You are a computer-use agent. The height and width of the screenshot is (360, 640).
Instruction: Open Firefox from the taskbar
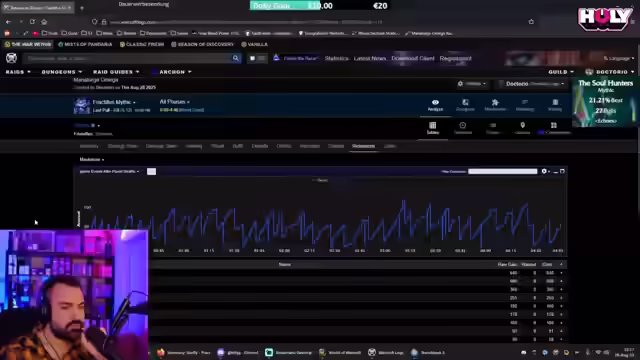pyautogui.click(x=161, y=352)
